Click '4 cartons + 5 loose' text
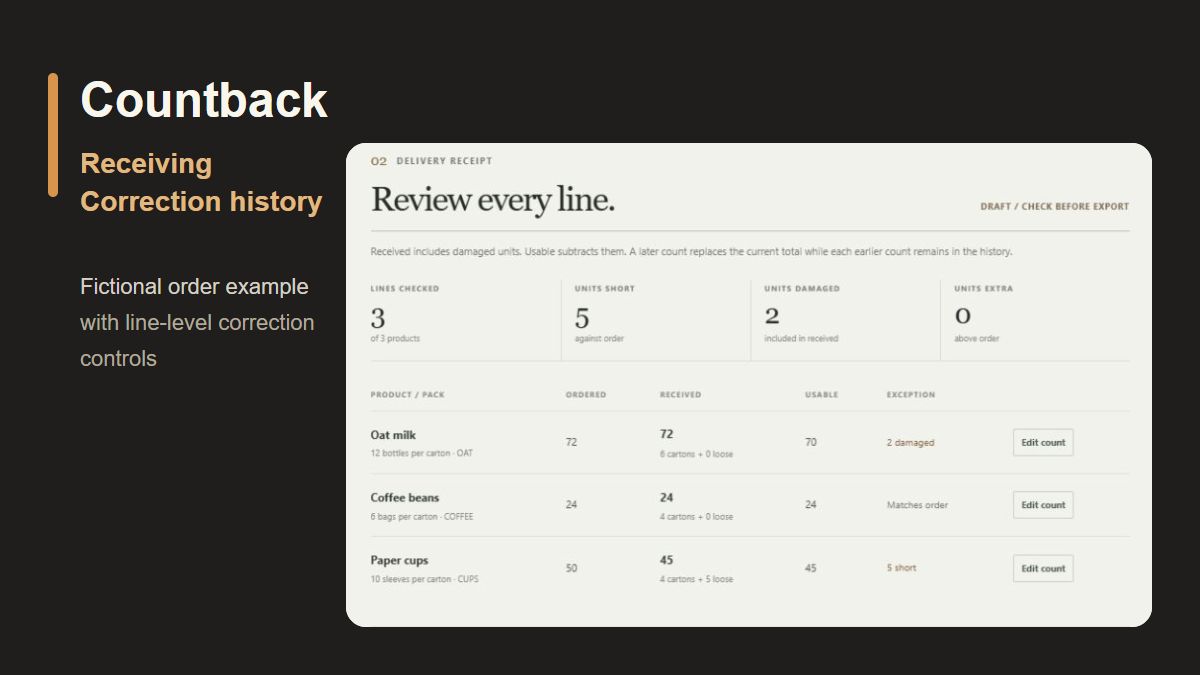The height and width of the screenshot is (675, 1200). click(x=696, y=579)
